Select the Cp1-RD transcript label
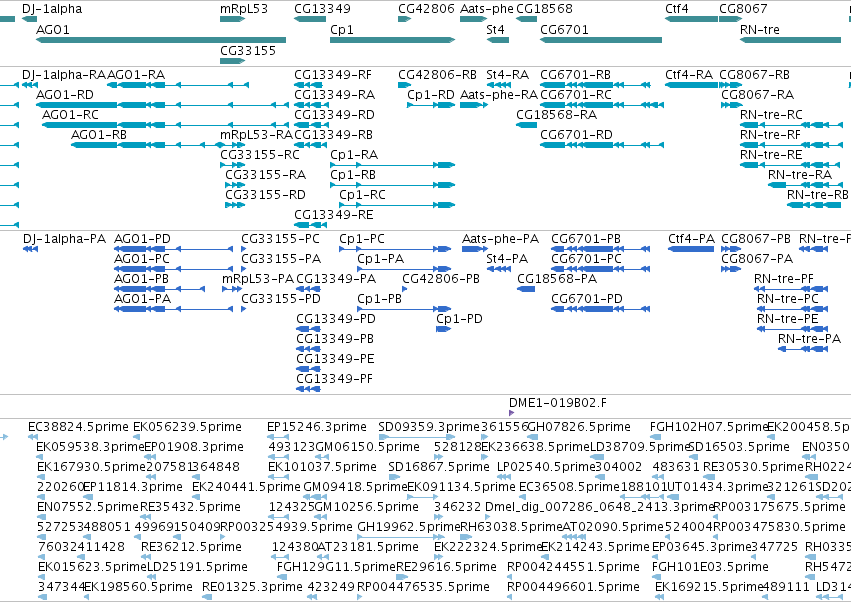 tap(431, 95)
